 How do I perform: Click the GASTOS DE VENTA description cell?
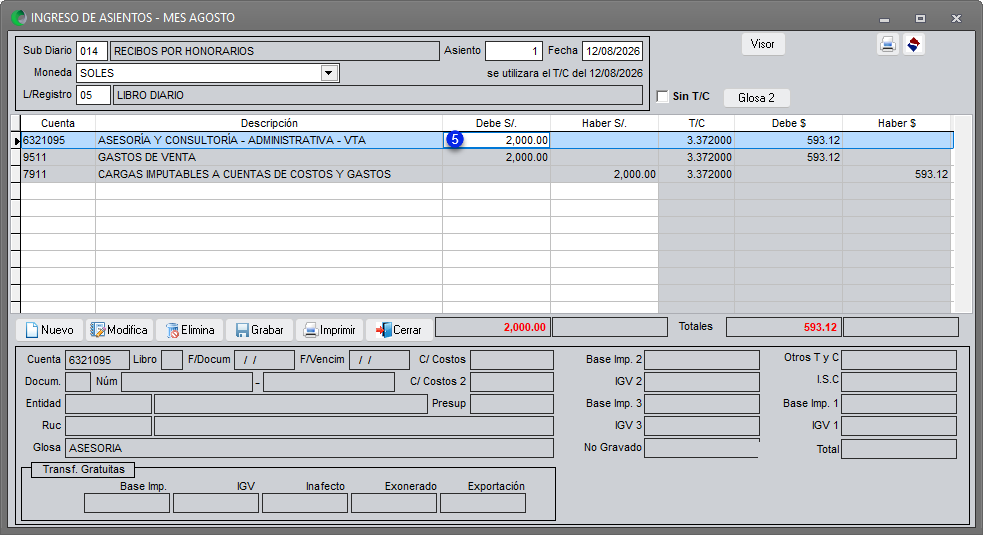(269, 157)
